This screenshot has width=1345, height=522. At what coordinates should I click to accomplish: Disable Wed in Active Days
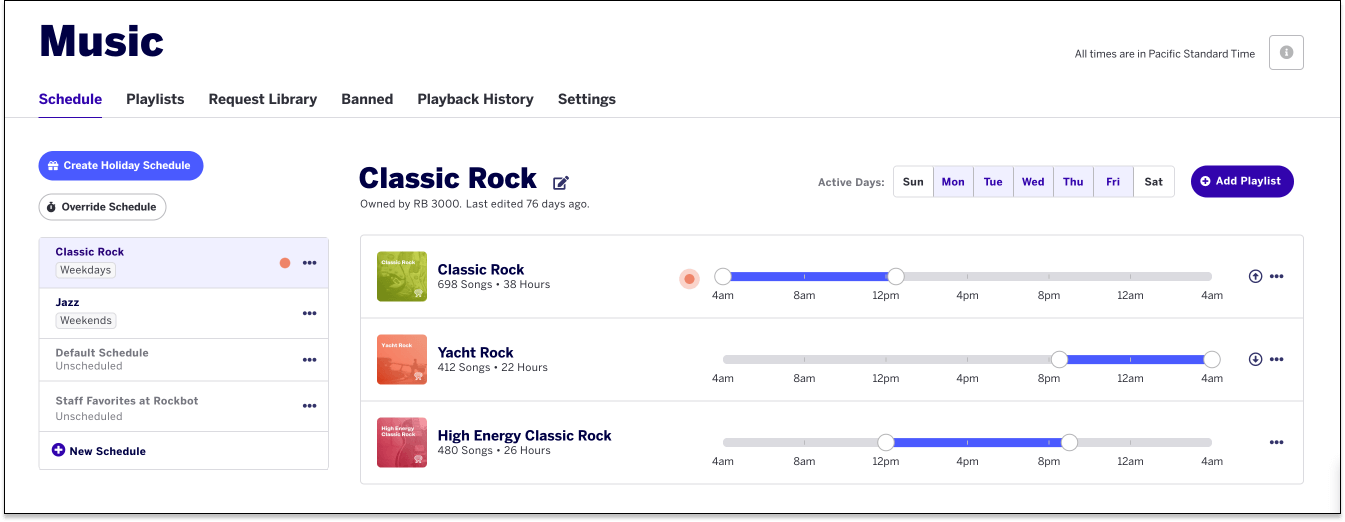(x=1033, y=182)
